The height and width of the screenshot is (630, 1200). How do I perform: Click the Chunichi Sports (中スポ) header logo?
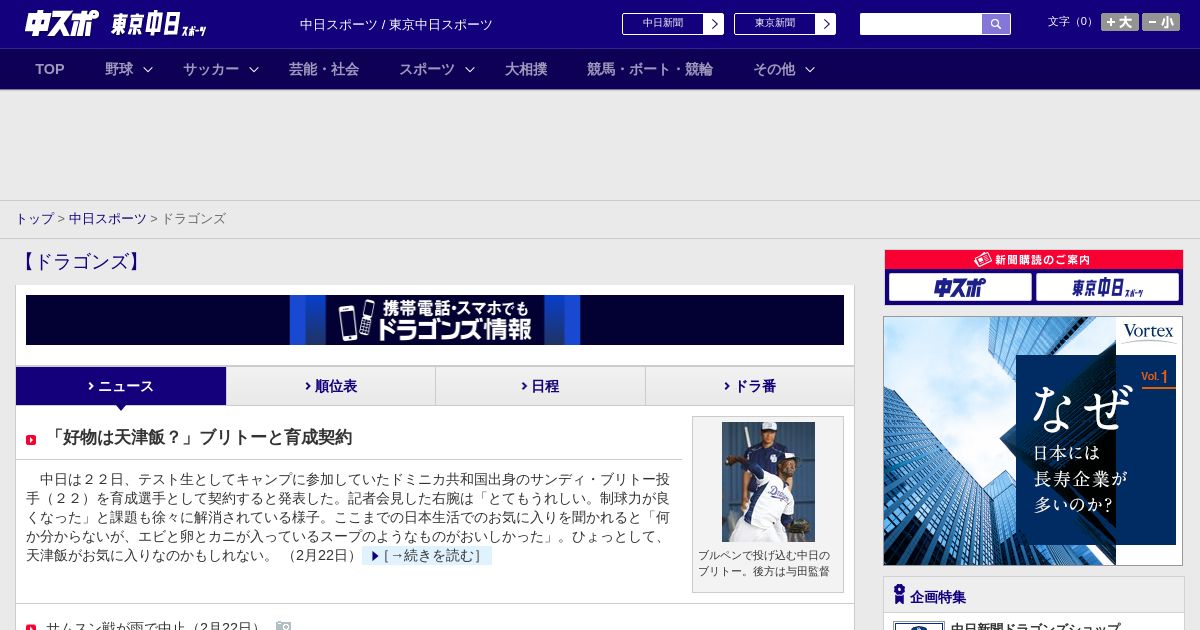(x=62, y=24)
